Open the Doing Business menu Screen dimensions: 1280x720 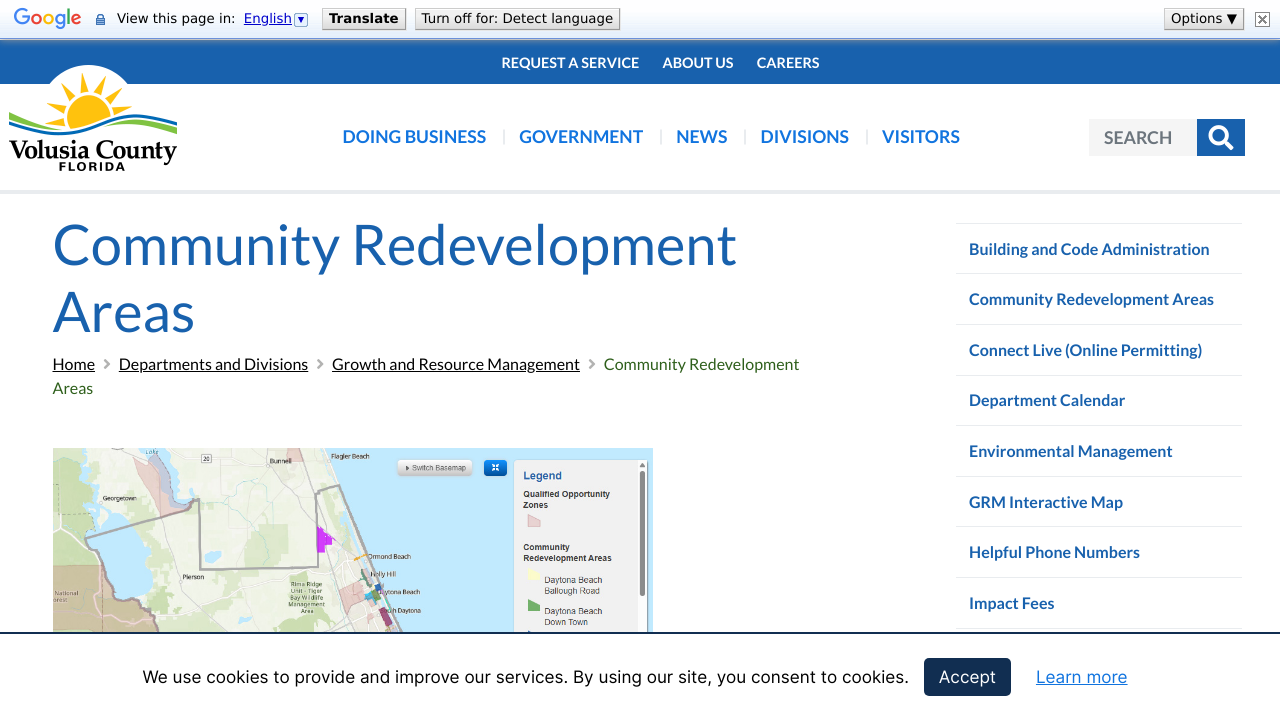click(x=414, y=137)
